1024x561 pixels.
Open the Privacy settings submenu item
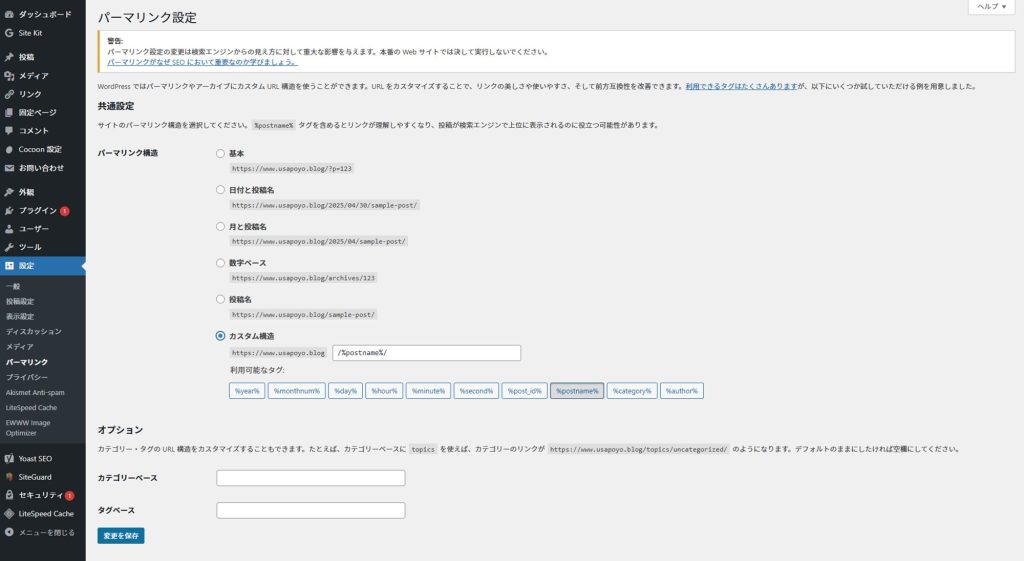click(x=27, y=377)
